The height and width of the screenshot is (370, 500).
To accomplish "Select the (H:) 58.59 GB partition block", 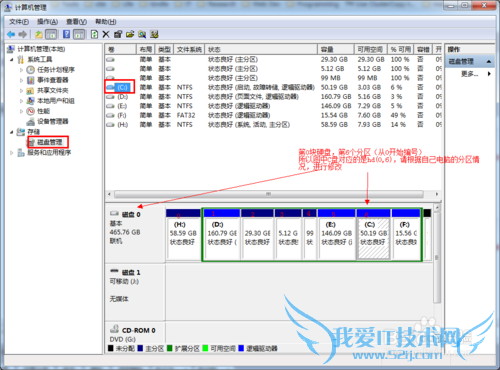I will (x=183, y=234).
